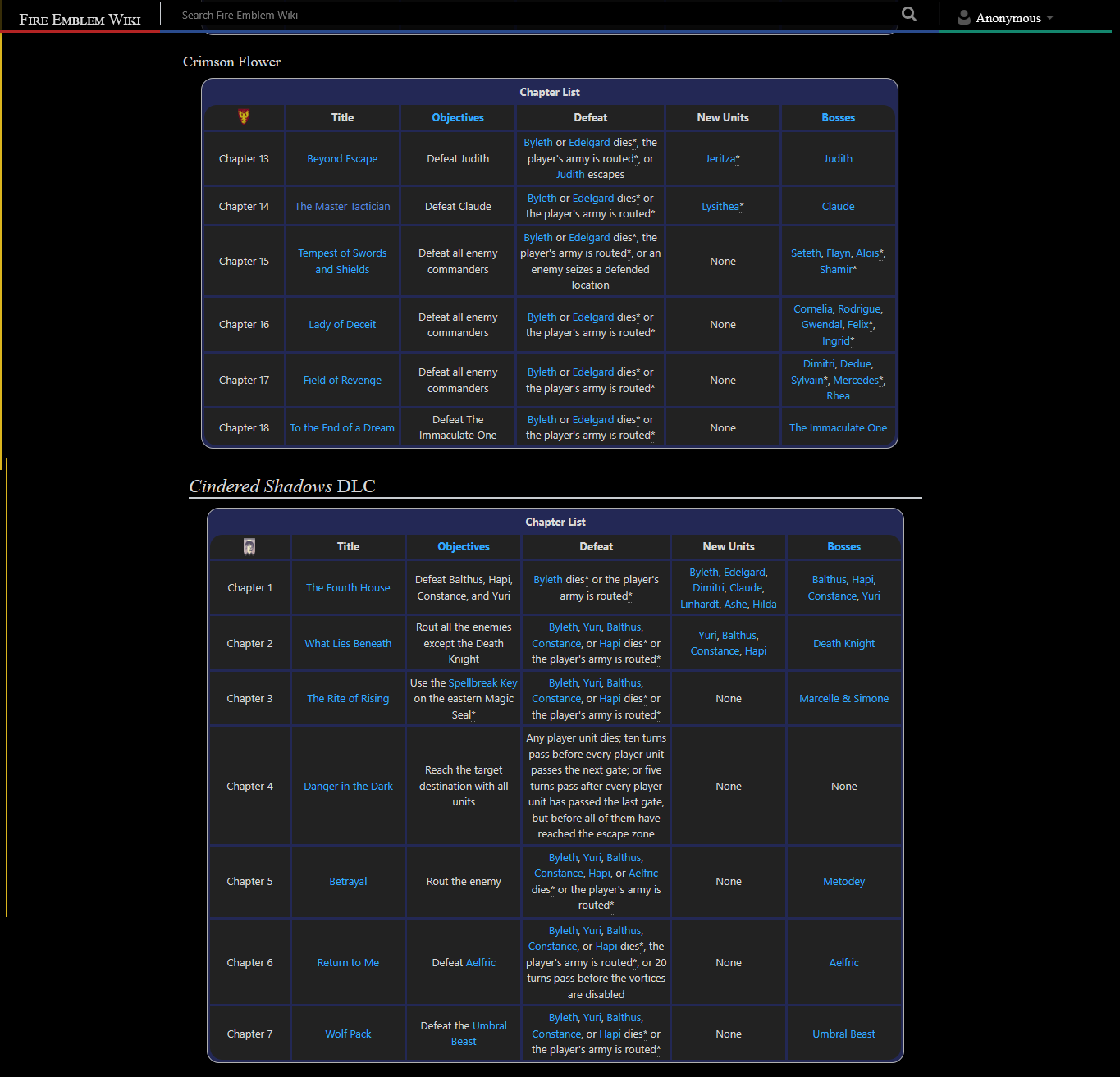
Task: Click the Crimson Flower emblem icon in table header
Action: [x=244, y=116]
